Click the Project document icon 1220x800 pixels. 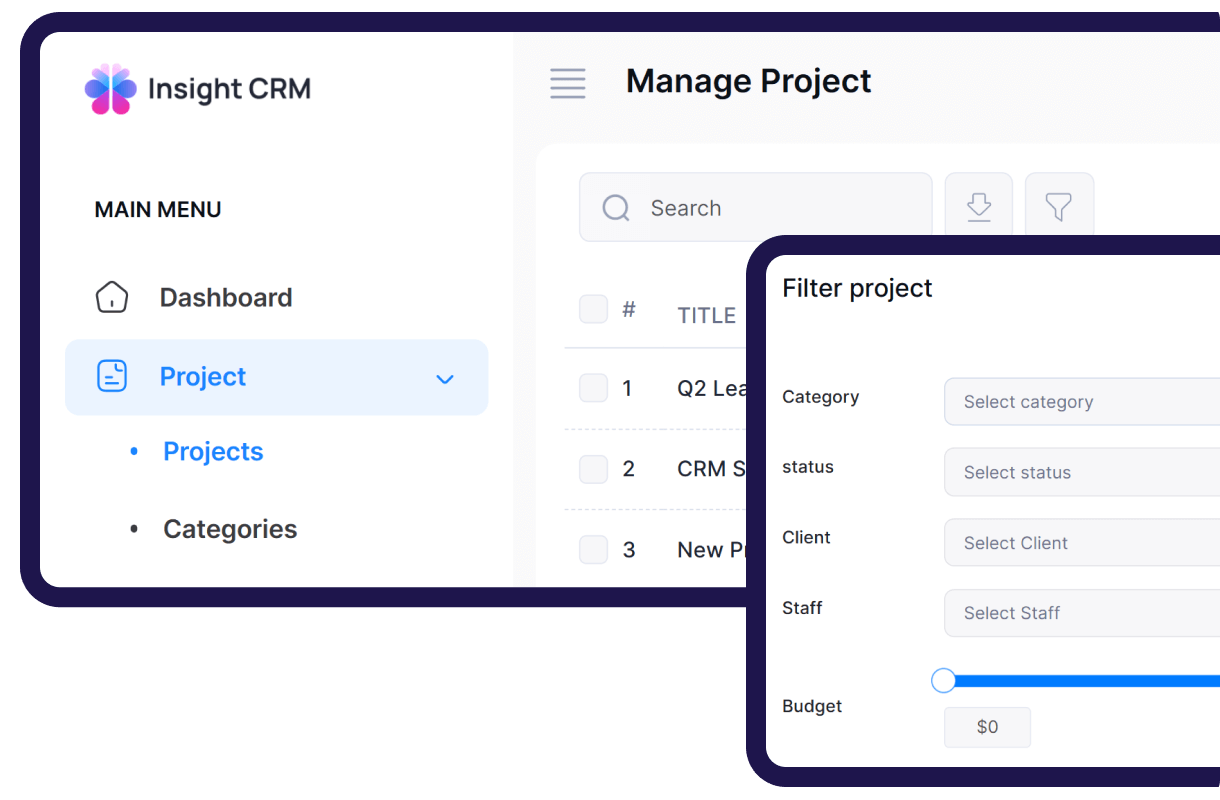click(x=112, y=376)
